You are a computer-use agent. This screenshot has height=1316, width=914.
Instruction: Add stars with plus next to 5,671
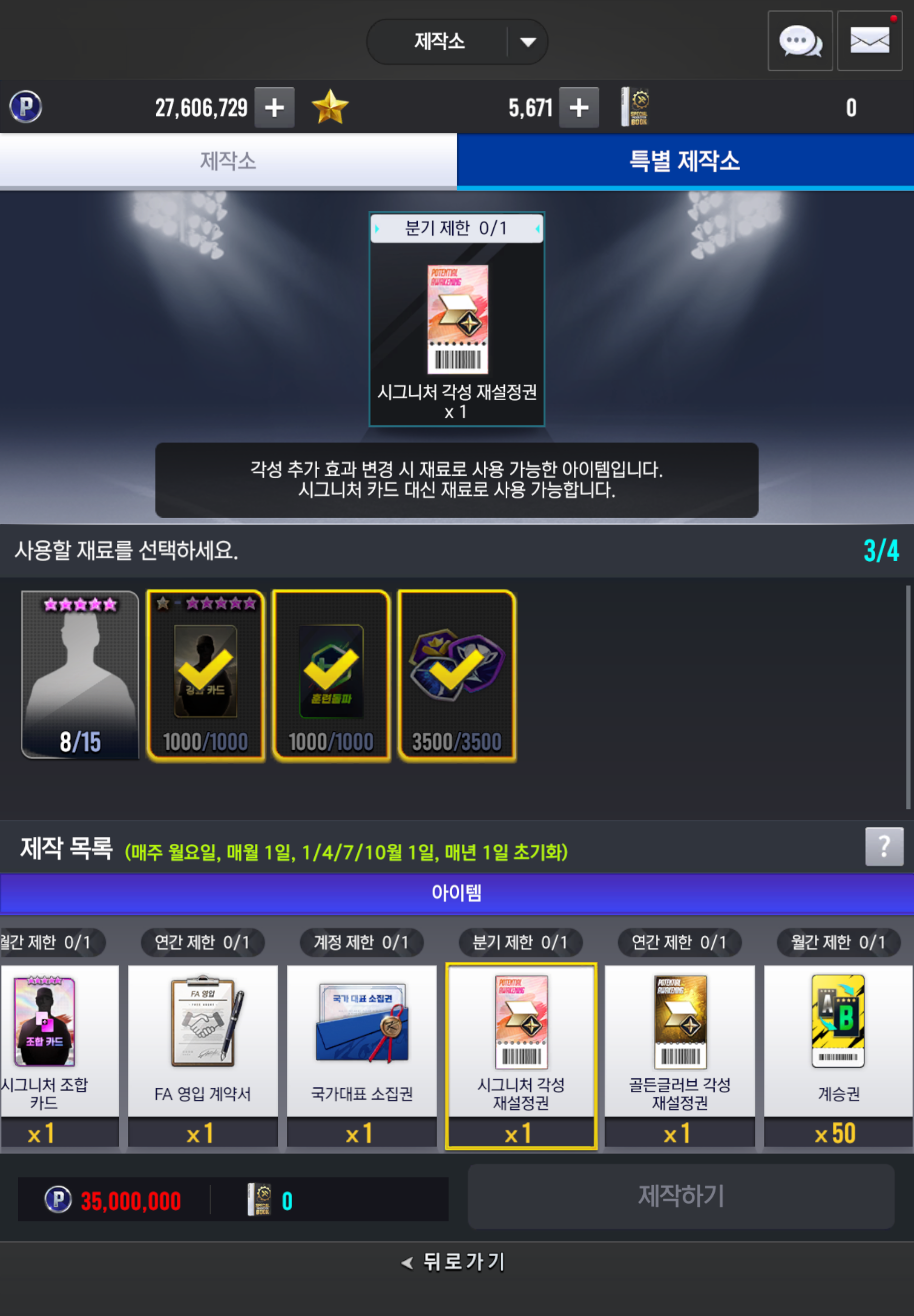click(x=579, y=107)
